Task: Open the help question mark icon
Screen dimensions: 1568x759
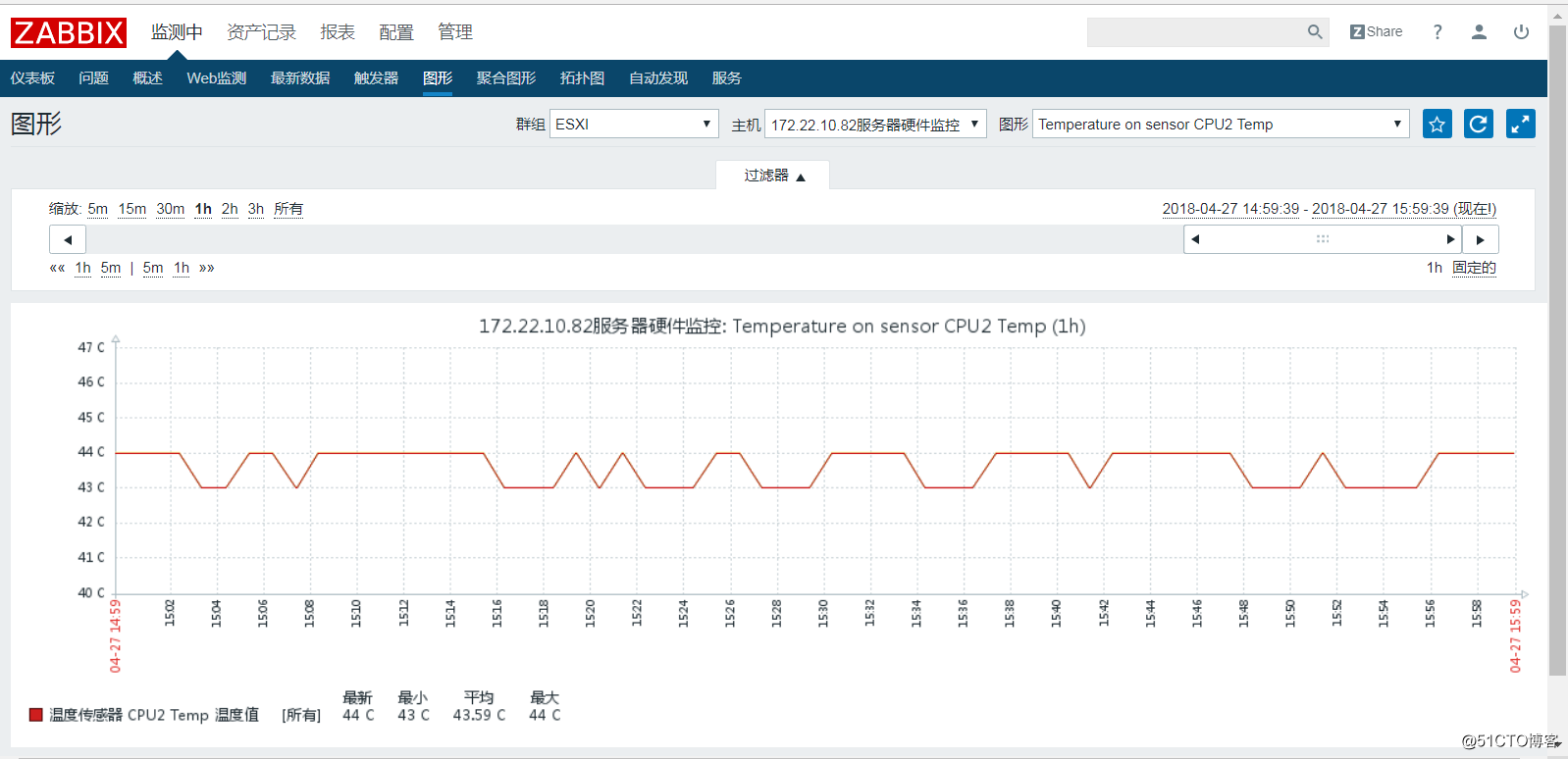Action: (x=1437, y=32)
